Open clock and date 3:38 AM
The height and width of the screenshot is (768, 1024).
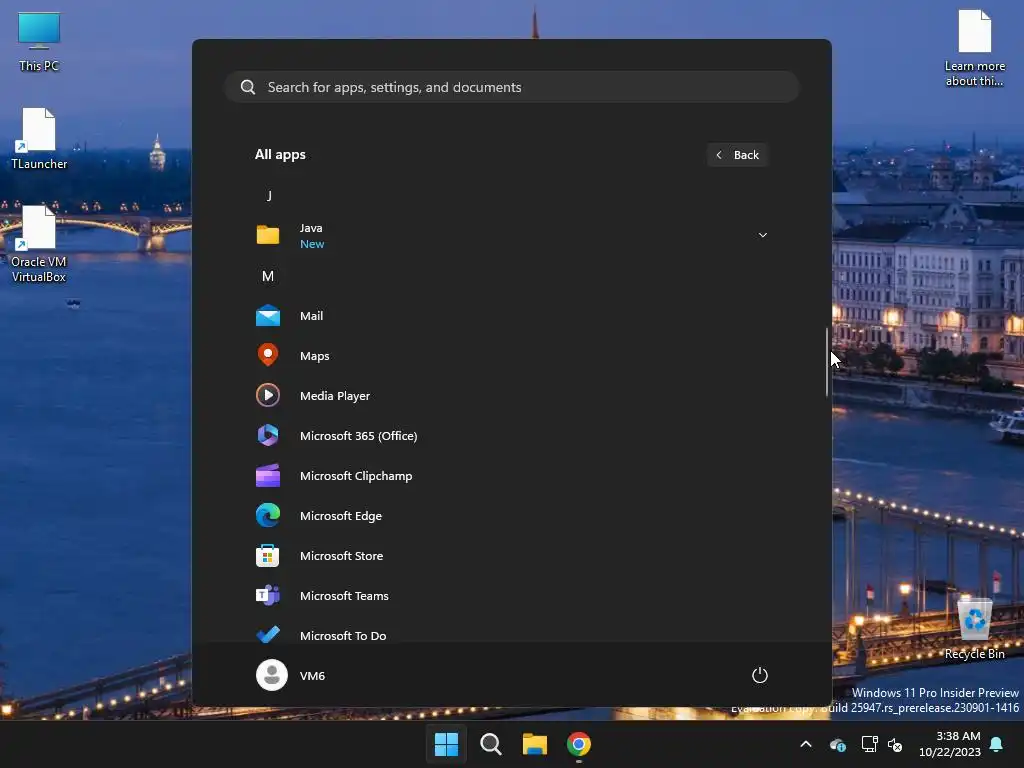tap(950, 744)
